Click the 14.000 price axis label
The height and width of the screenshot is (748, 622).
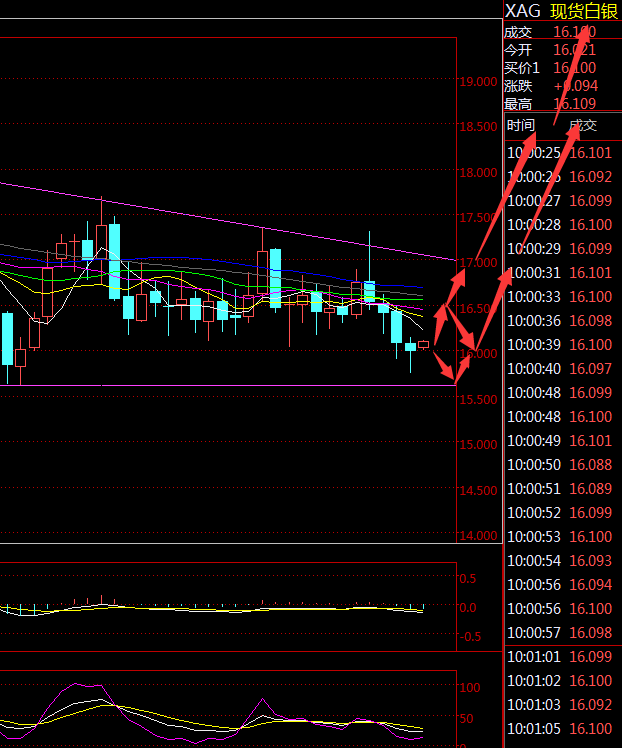[x=478, y=536]
